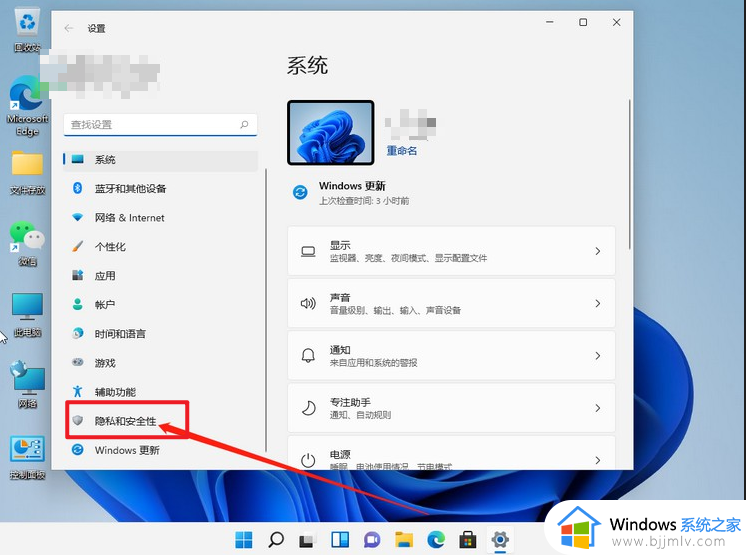Open Microsoft Store from the taskbar

tap(468, 540)
